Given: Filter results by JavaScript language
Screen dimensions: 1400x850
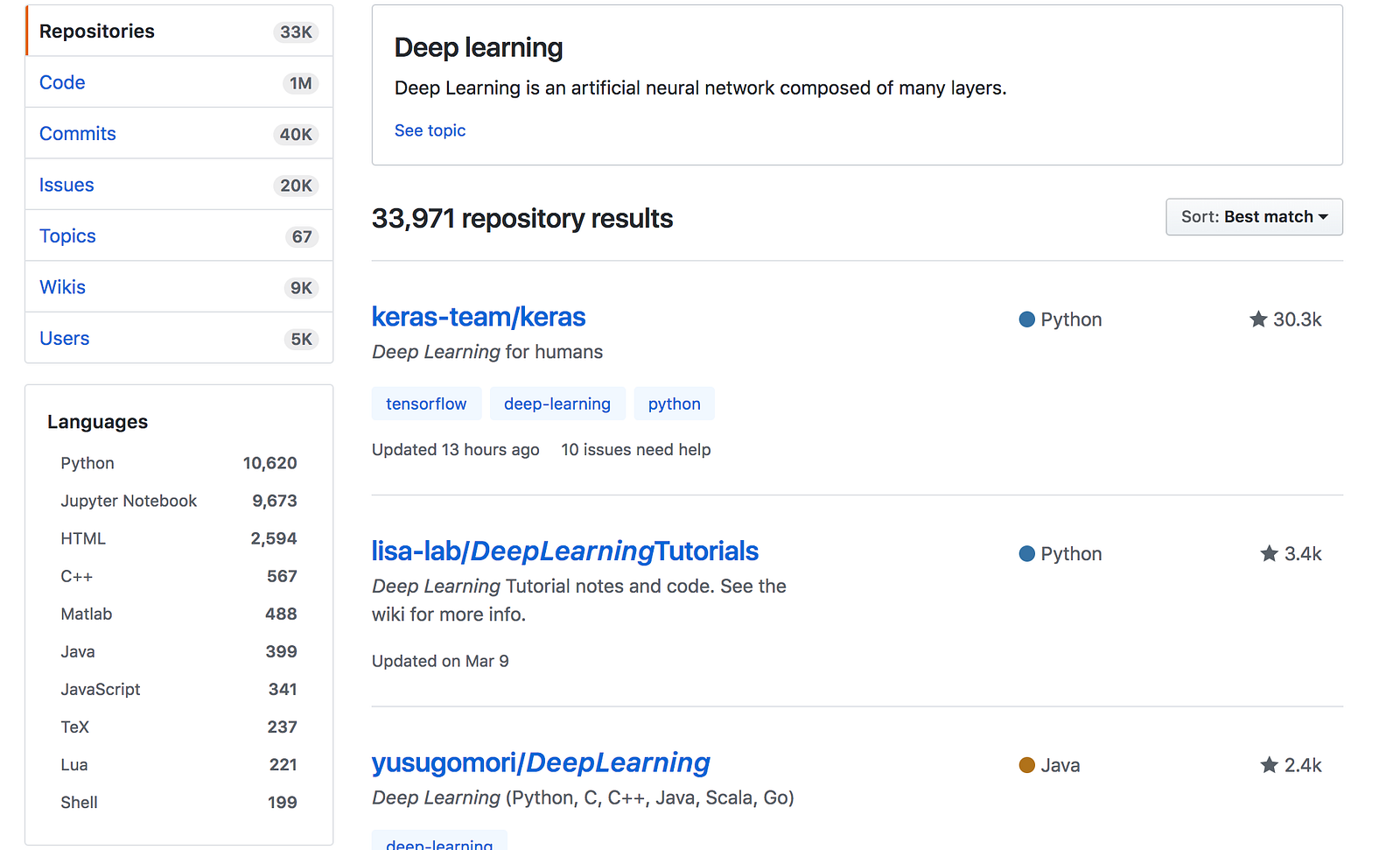Looking at the screenshot, I should pos(178,689).
